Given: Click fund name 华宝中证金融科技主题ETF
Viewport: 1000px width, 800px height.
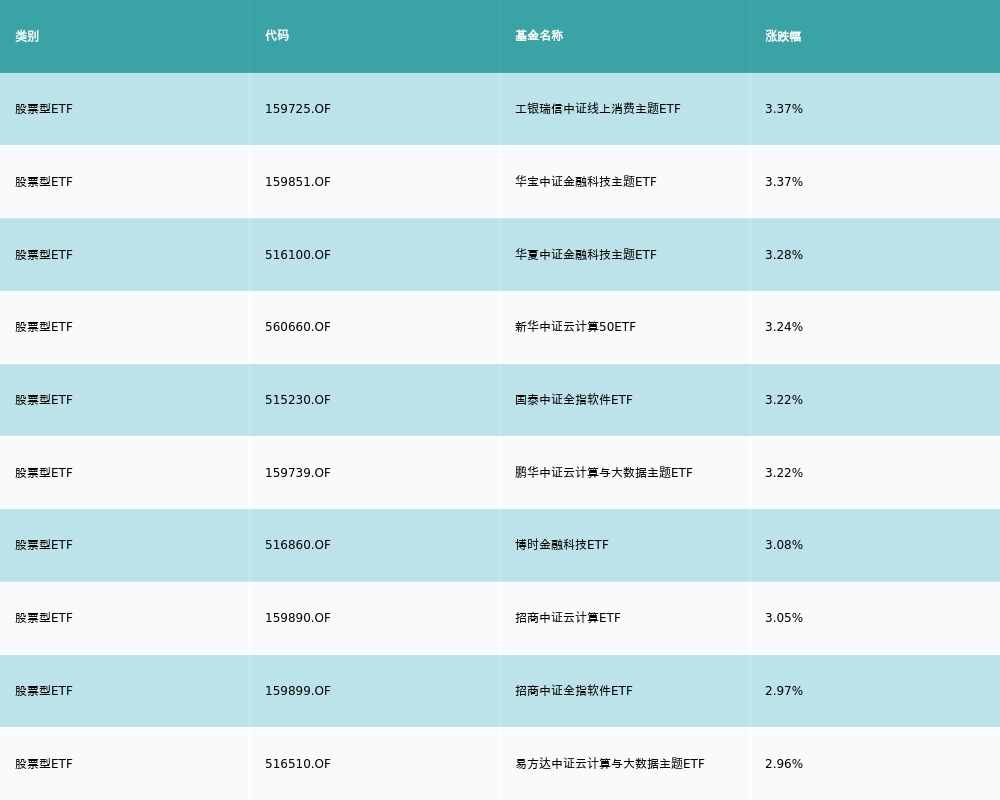Looking at the screenshot, I should point(585,182).
